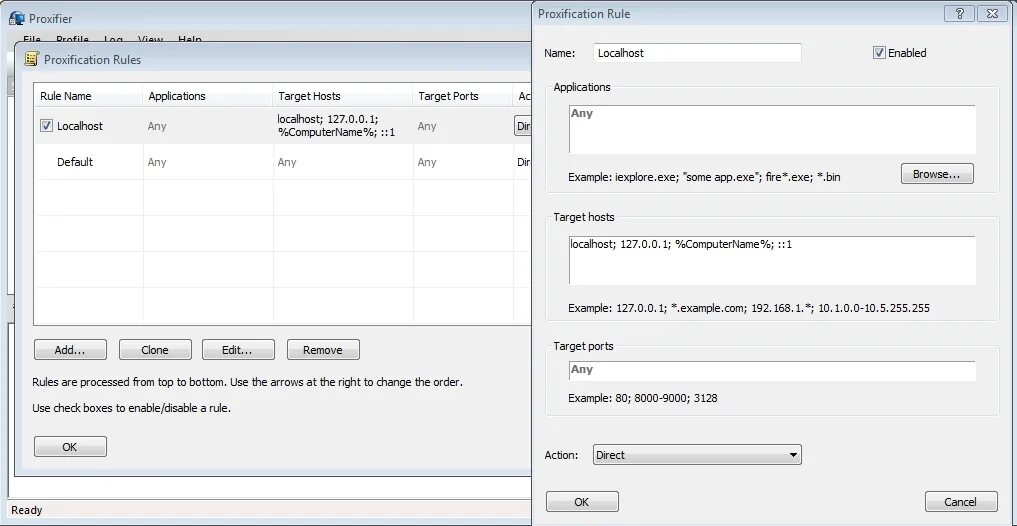Click the Applications text box showing Any
1017x526 pixels.
[772, 129]
